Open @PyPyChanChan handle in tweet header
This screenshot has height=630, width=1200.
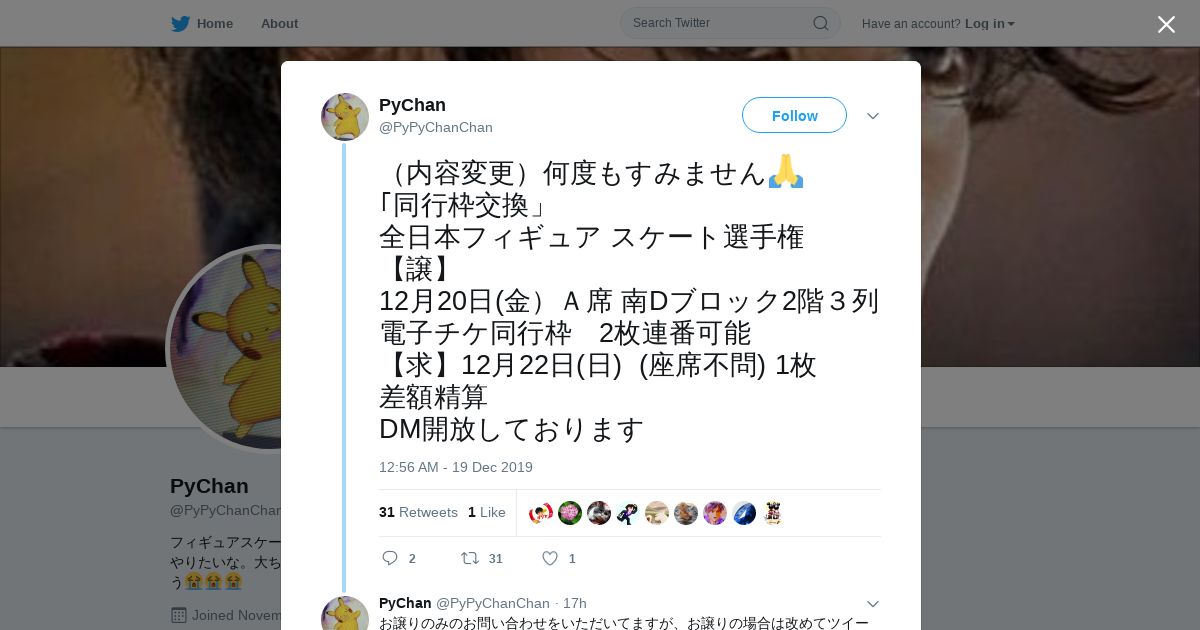(436, 127)
